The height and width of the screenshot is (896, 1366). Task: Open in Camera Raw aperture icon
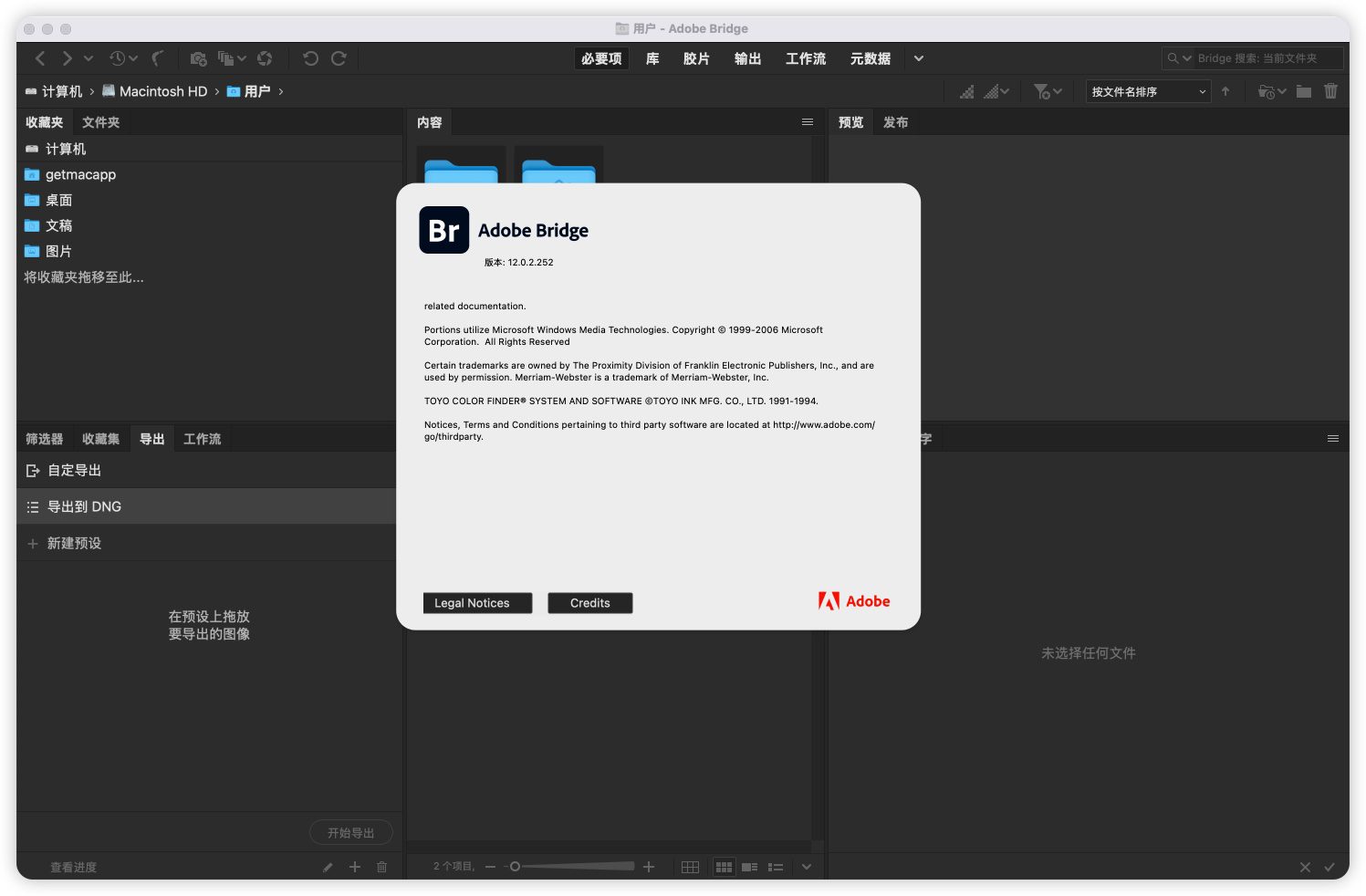[x=265, y=58]
